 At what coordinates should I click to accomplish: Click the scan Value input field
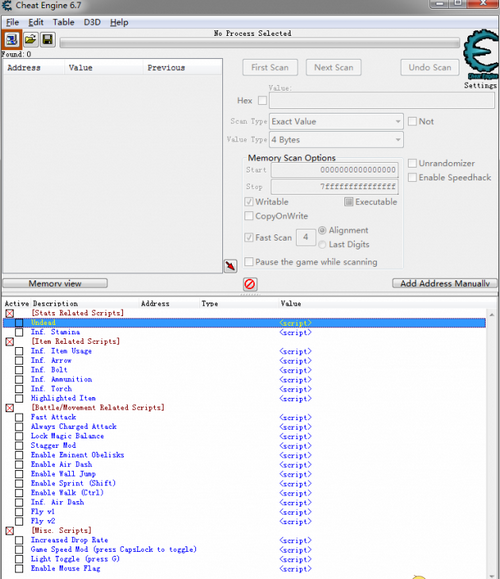(x=382, y=100)
